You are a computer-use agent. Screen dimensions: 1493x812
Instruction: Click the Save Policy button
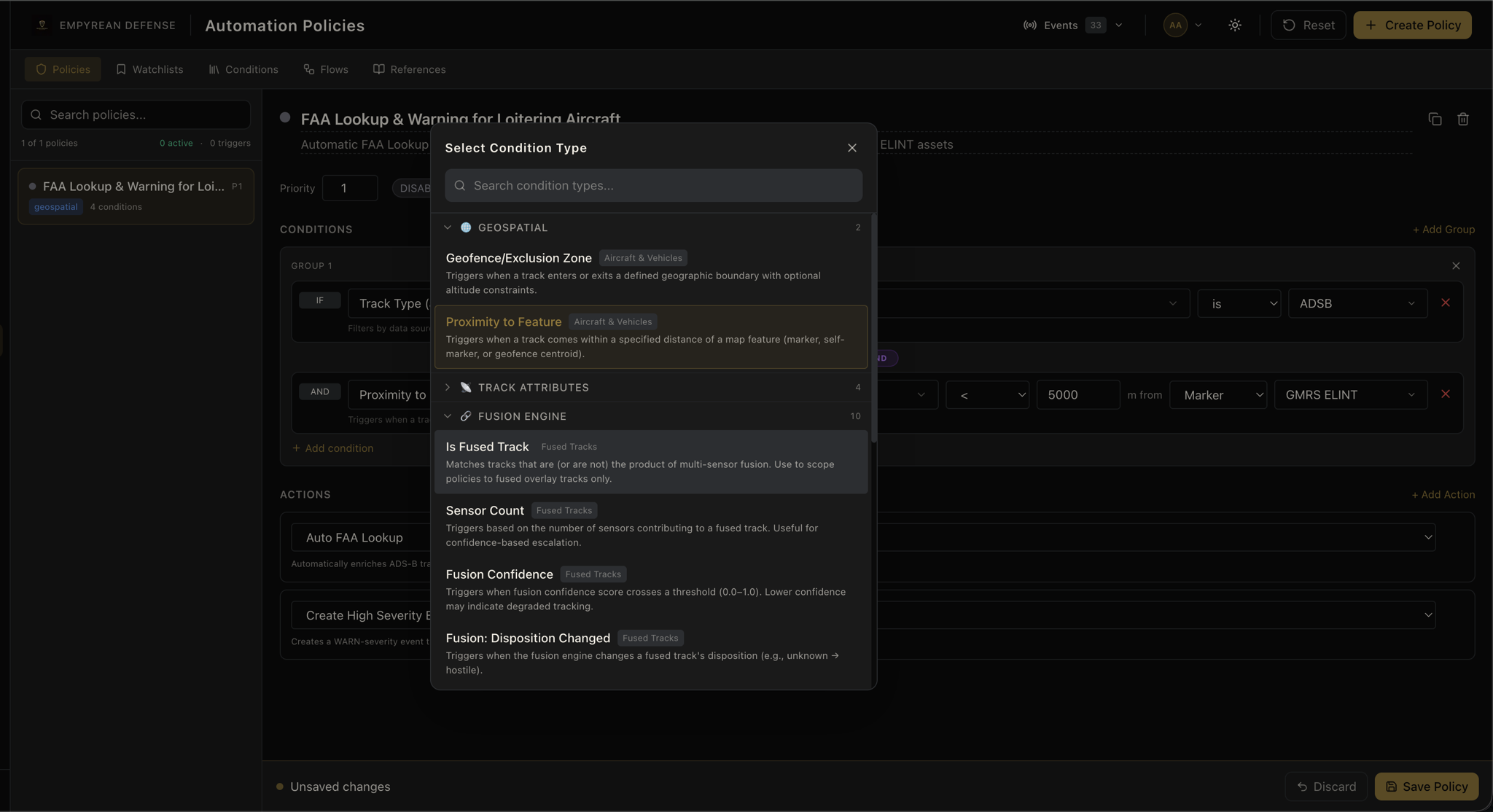(x=1426, y=786)
